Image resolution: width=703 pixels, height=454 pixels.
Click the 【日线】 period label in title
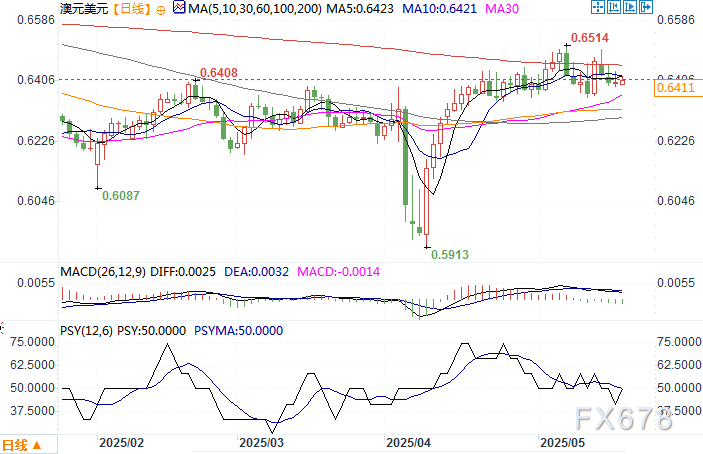pyautogui.click(x=130, y=9)
